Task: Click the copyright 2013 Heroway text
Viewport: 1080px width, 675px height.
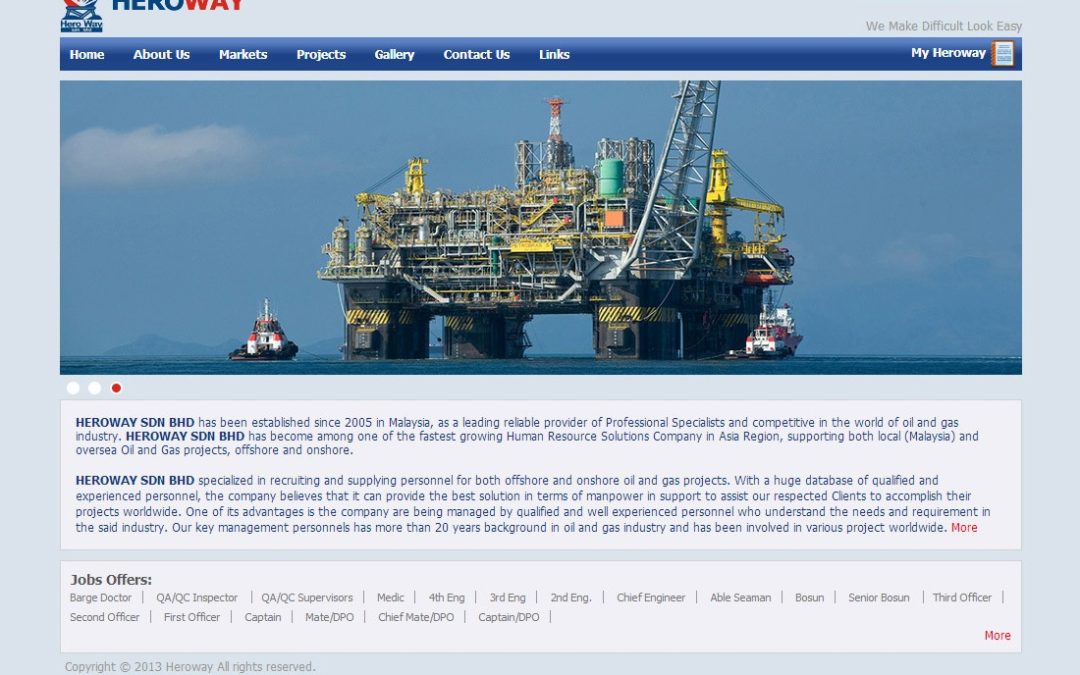Action: [x=190, y=667]
